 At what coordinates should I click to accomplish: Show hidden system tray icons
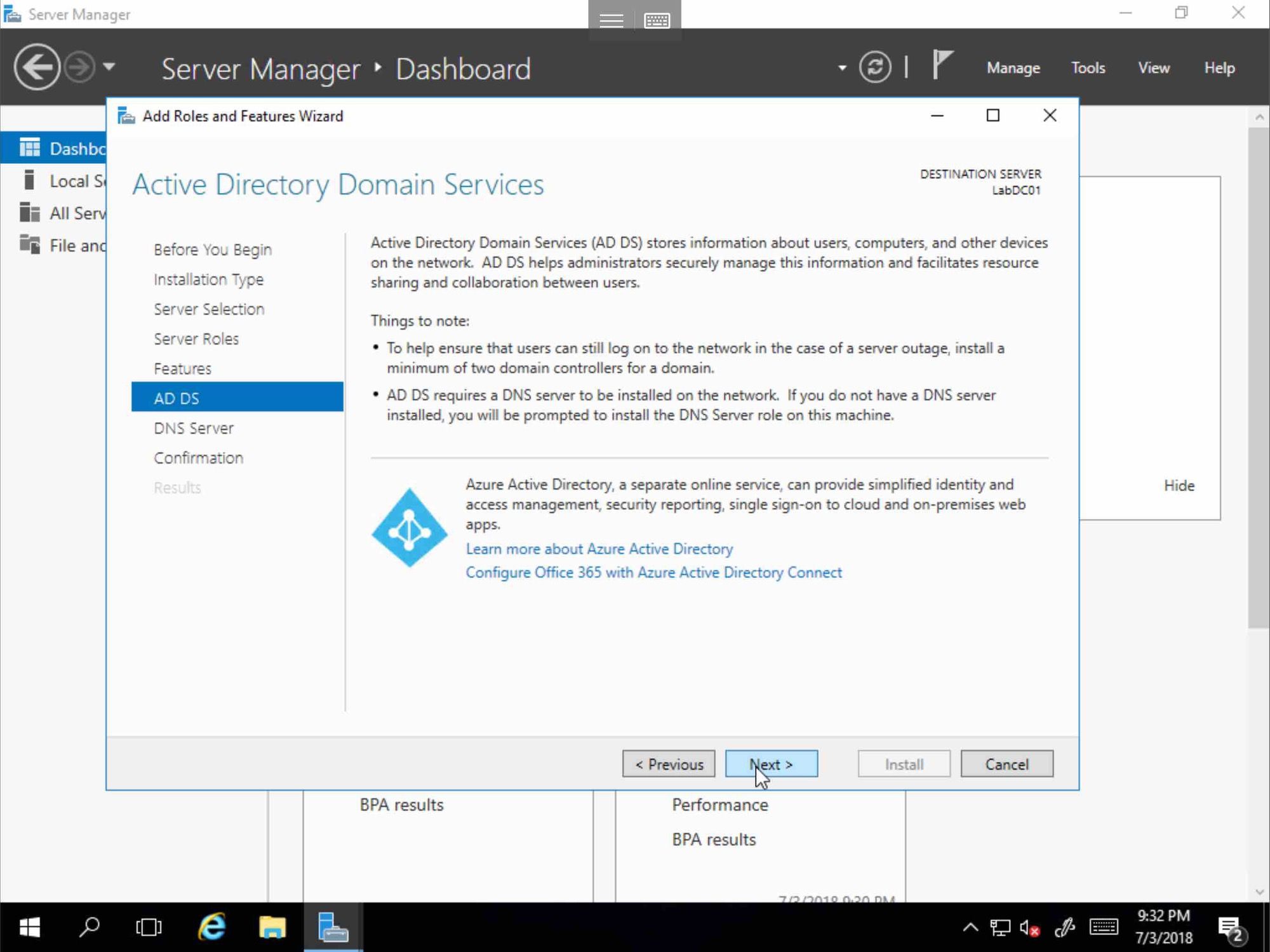970,928
